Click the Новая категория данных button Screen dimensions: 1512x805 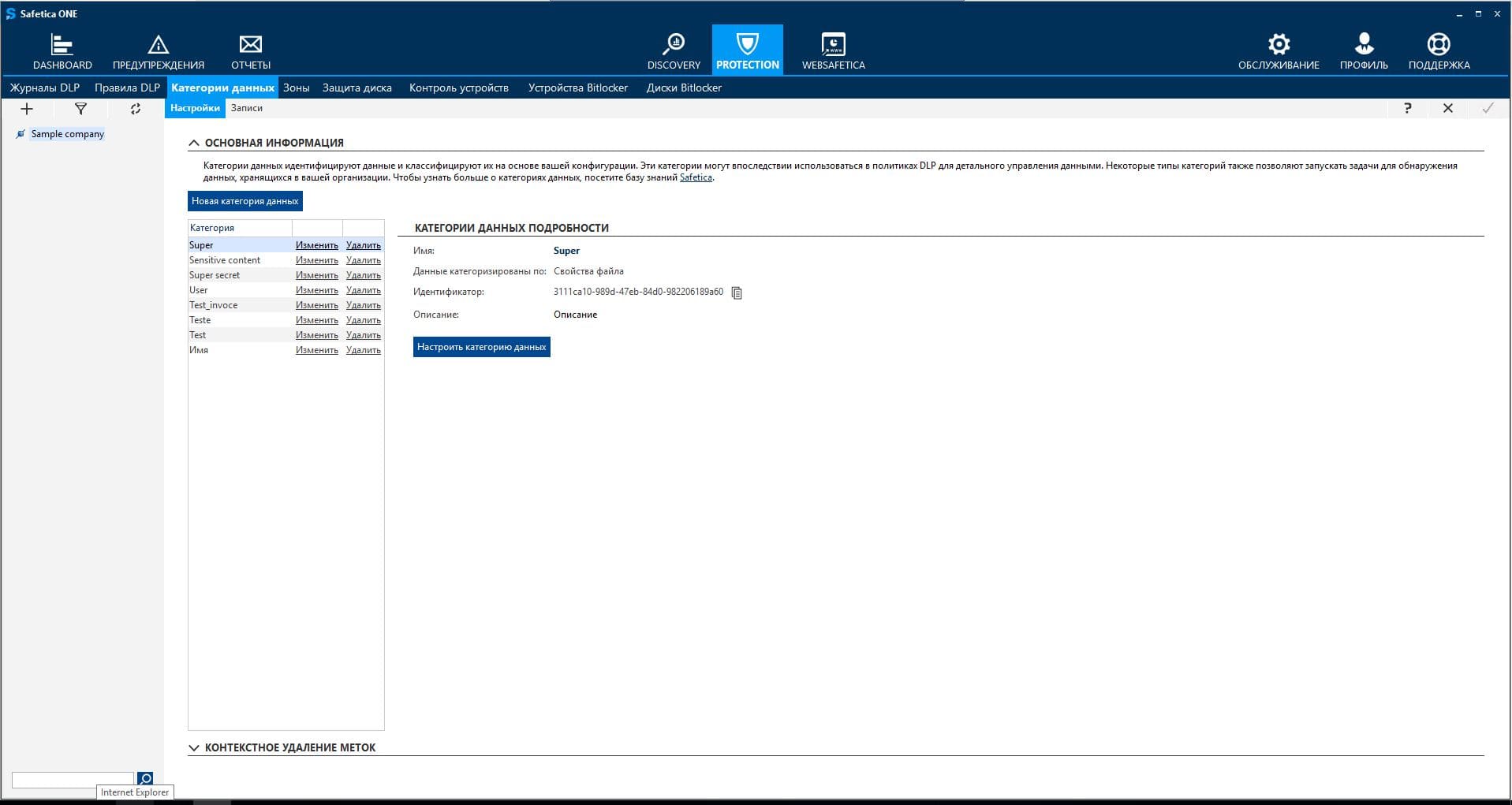pyautogui.click(x=245, y=201)
